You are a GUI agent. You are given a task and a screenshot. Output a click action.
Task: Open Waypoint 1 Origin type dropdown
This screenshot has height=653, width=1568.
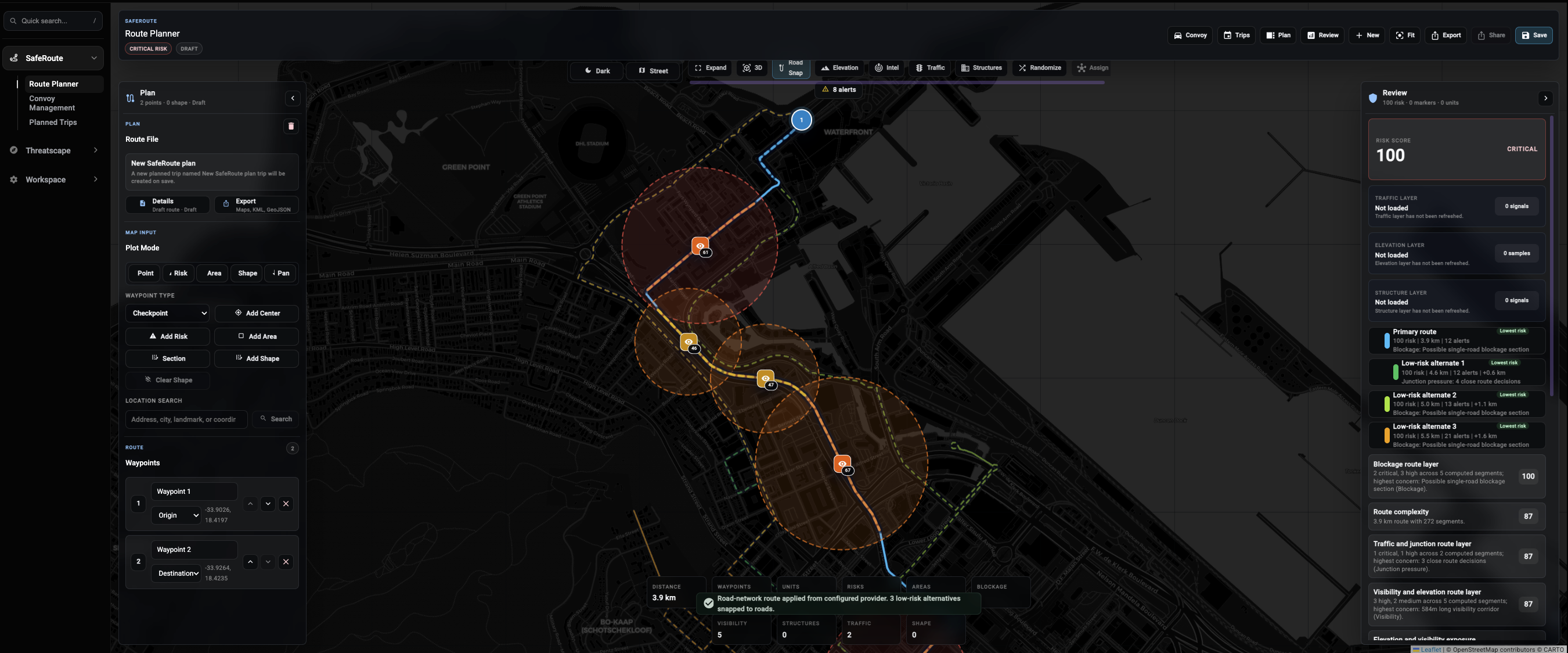[176, 515]
